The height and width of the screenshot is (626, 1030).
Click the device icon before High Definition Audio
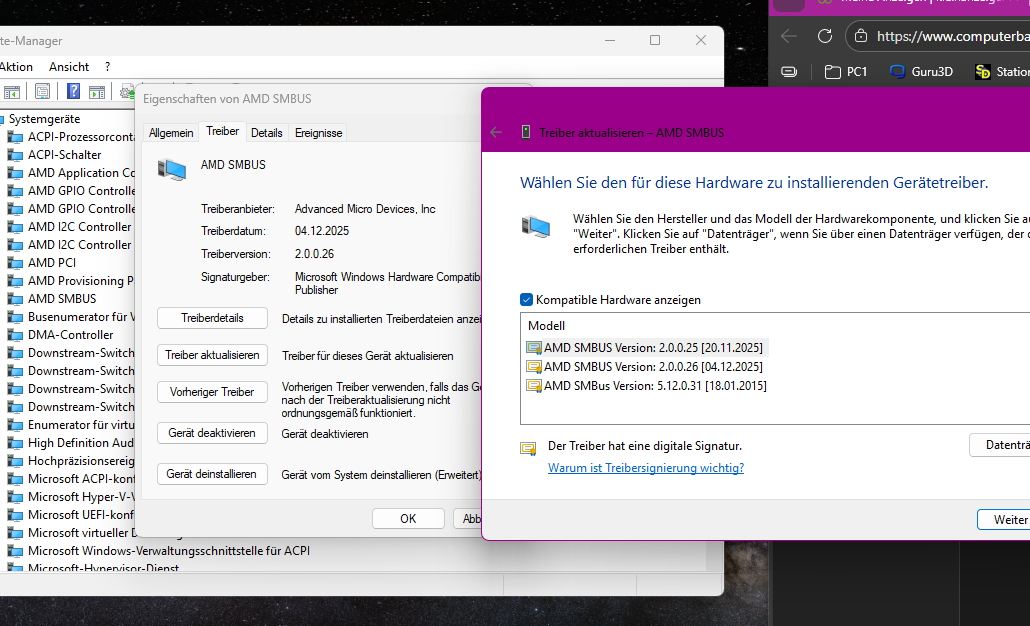click(x=15, y=443)
